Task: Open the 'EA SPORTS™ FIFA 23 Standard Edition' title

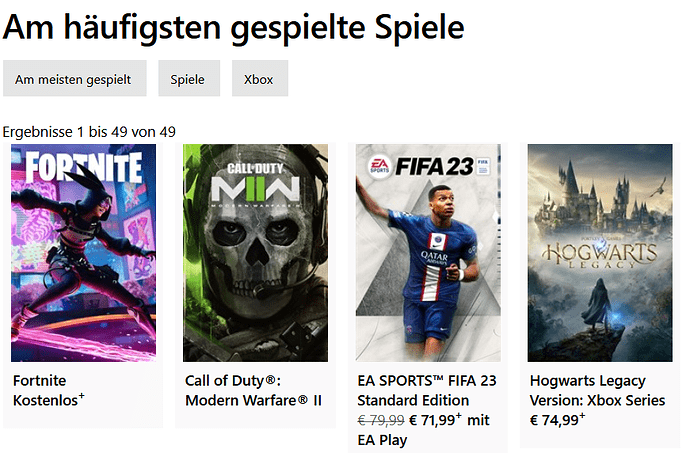Action: pos(426,390)
